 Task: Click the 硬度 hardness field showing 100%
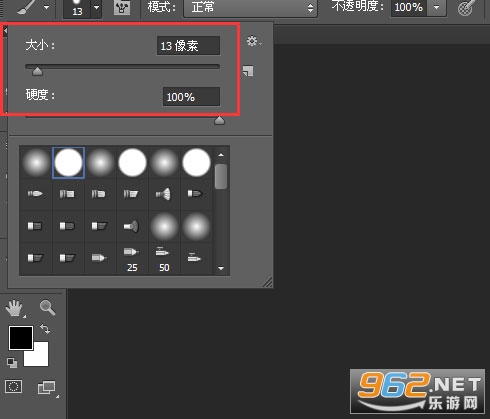click(x=191, y=97)
